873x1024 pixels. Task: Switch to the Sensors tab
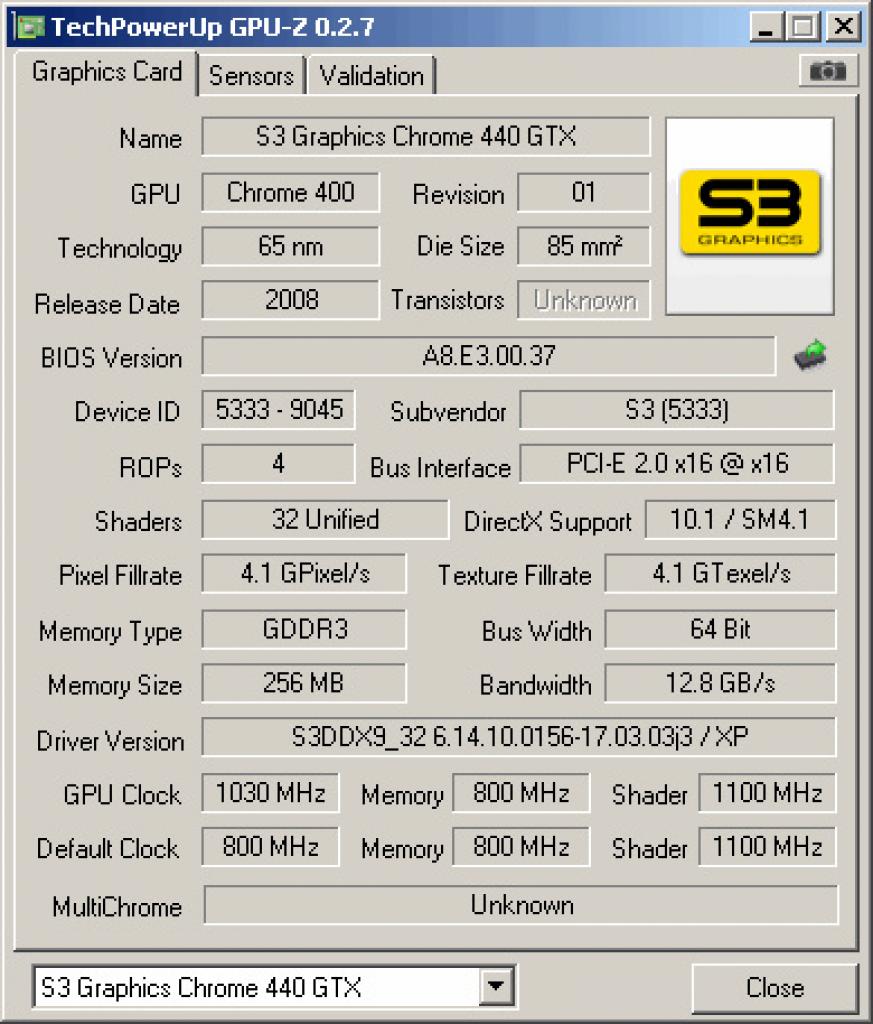point(251,76)
